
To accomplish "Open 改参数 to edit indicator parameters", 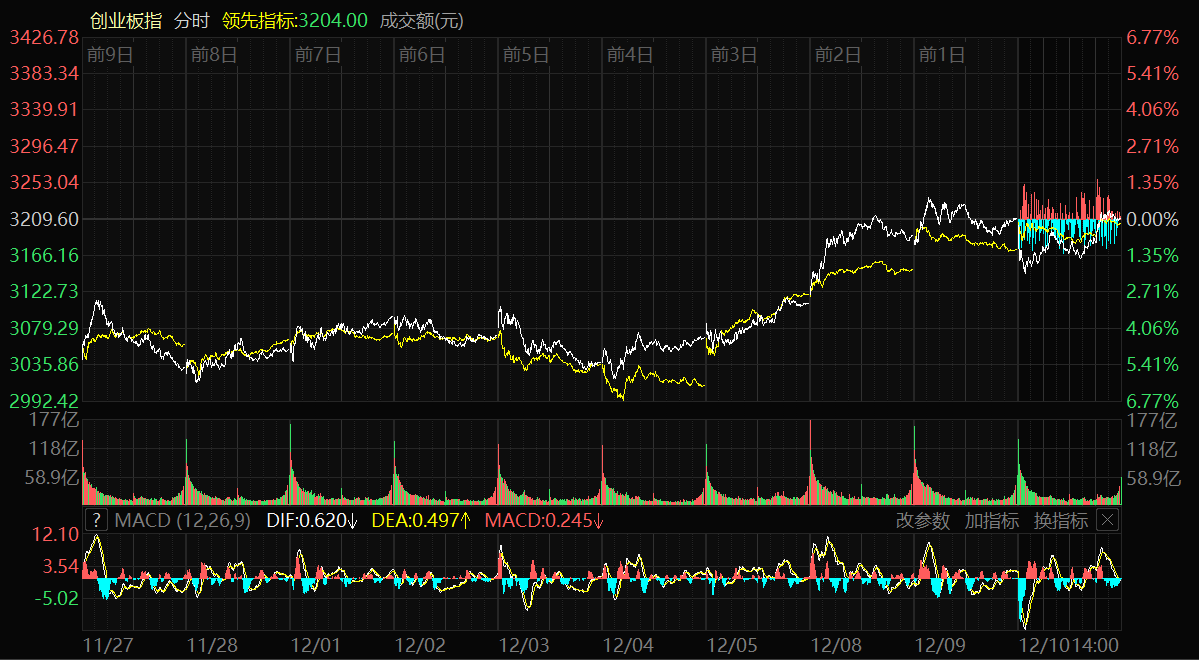I will pyautogui.click(x=923, y=520).
